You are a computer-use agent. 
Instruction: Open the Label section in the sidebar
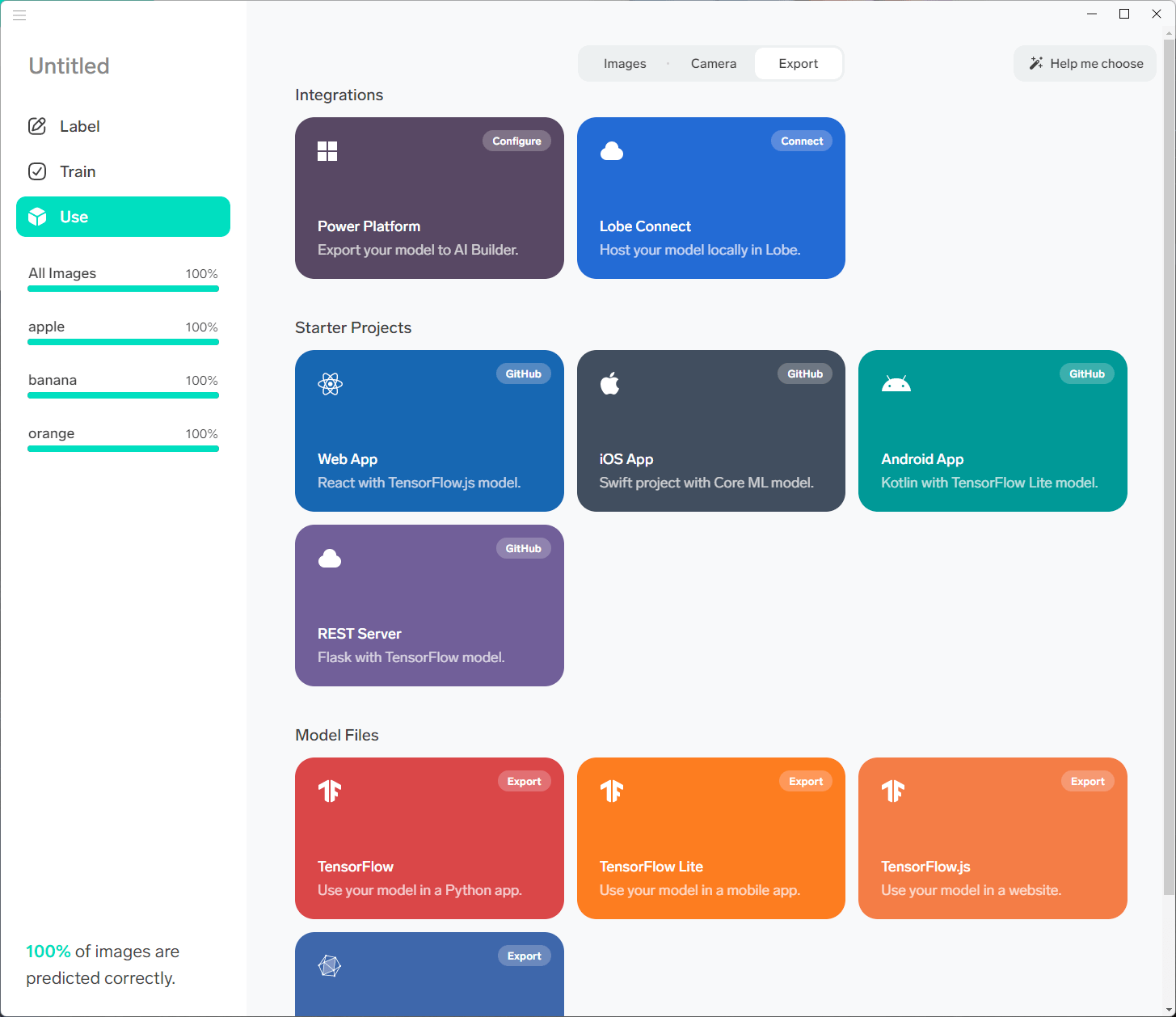[x=123, y=126]
